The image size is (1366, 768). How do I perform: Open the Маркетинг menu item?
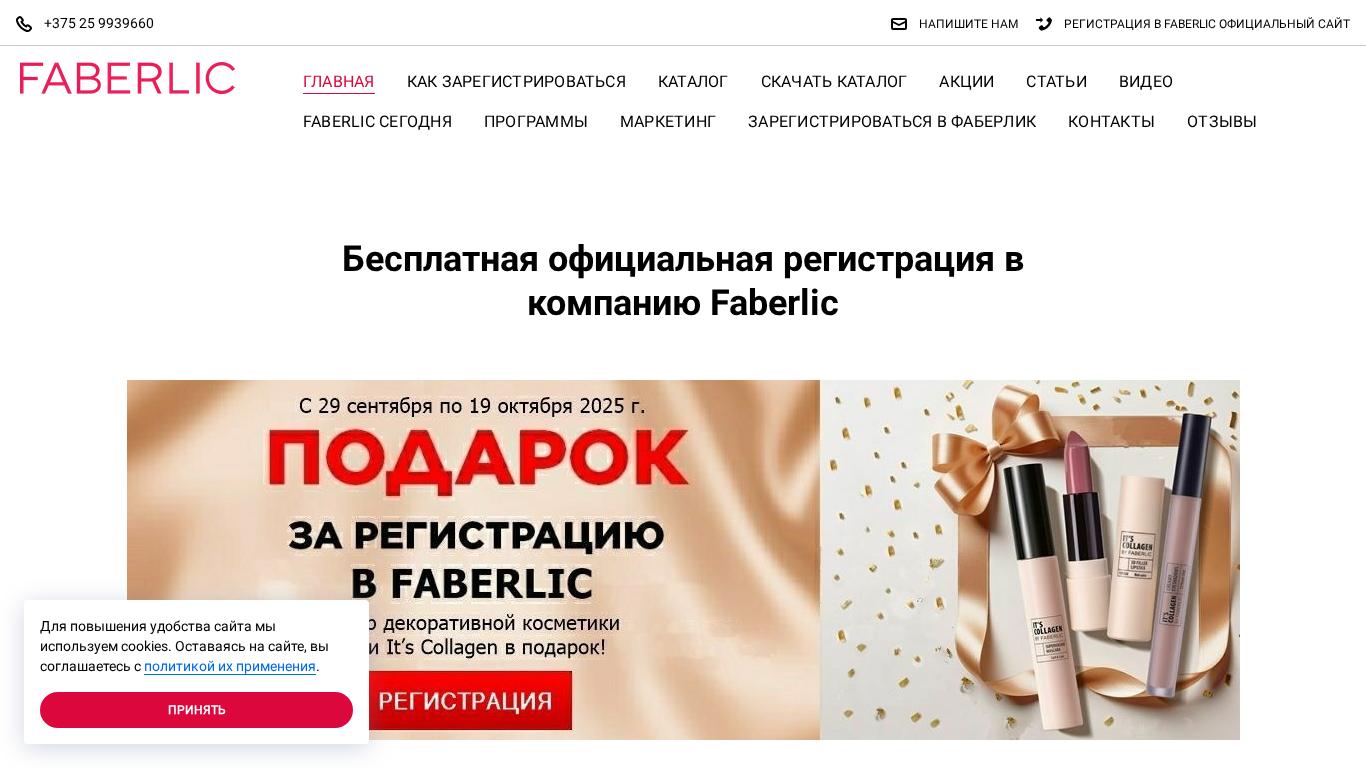click(668, 122)
